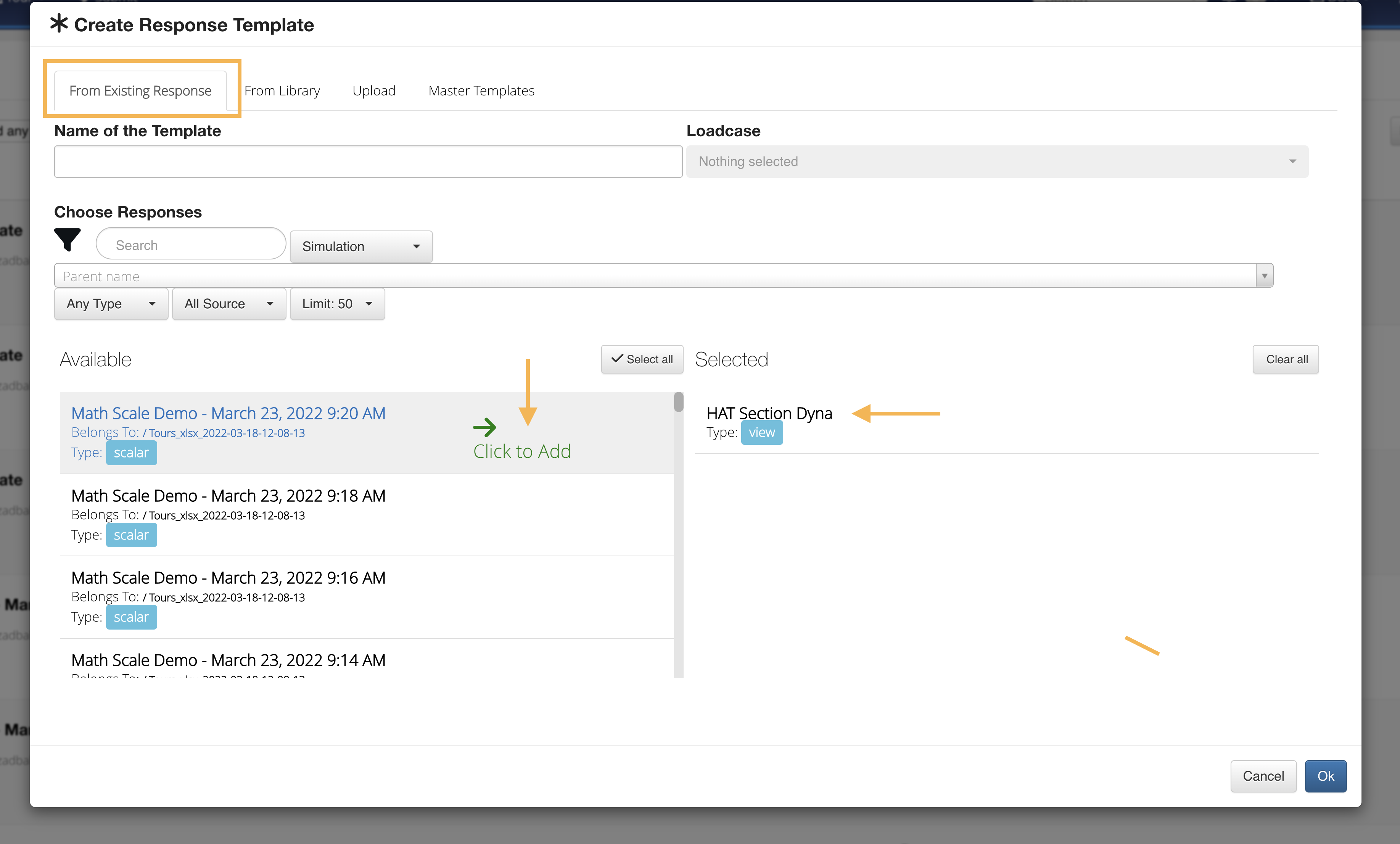This screenshot has height=844, width=1400.
Task: Click the Name of the Template field
Action: coord(368,161)
